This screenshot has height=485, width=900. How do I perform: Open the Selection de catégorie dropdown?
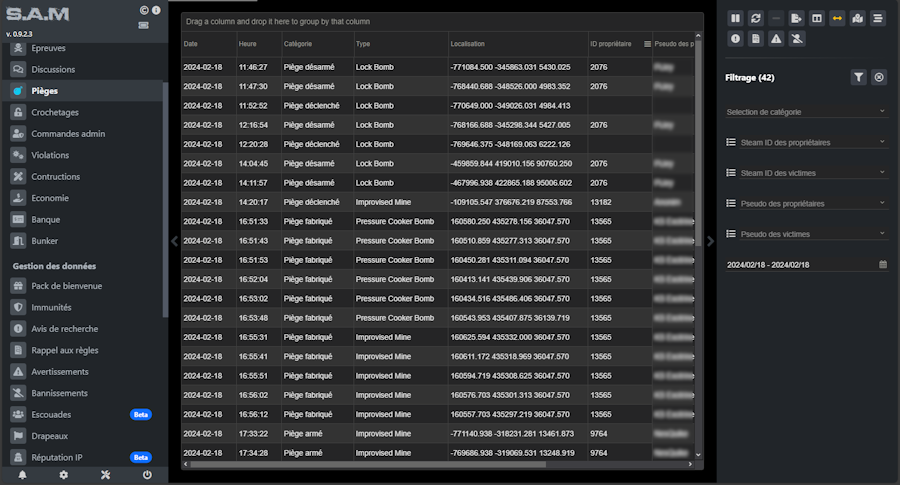coord(806,112)
